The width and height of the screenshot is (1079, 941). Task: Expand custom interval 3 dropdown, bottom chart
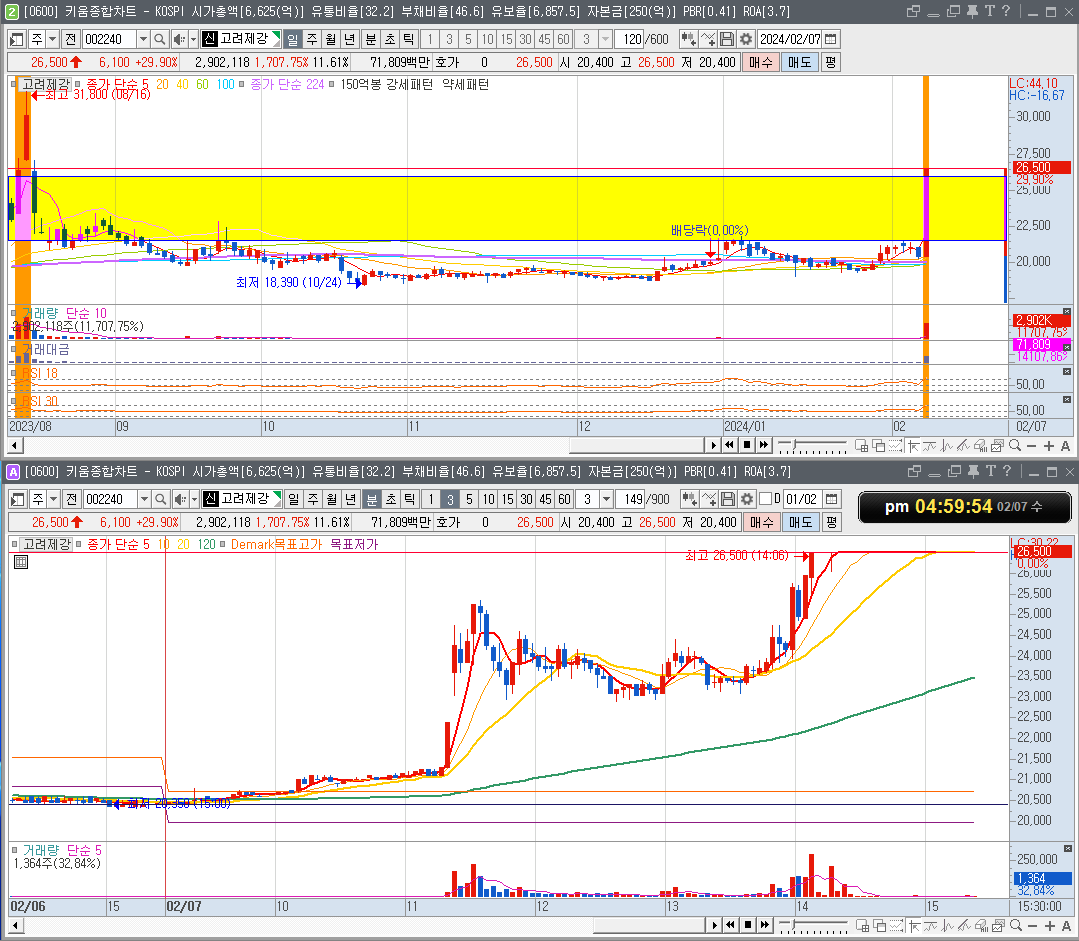tap(606, 499)
